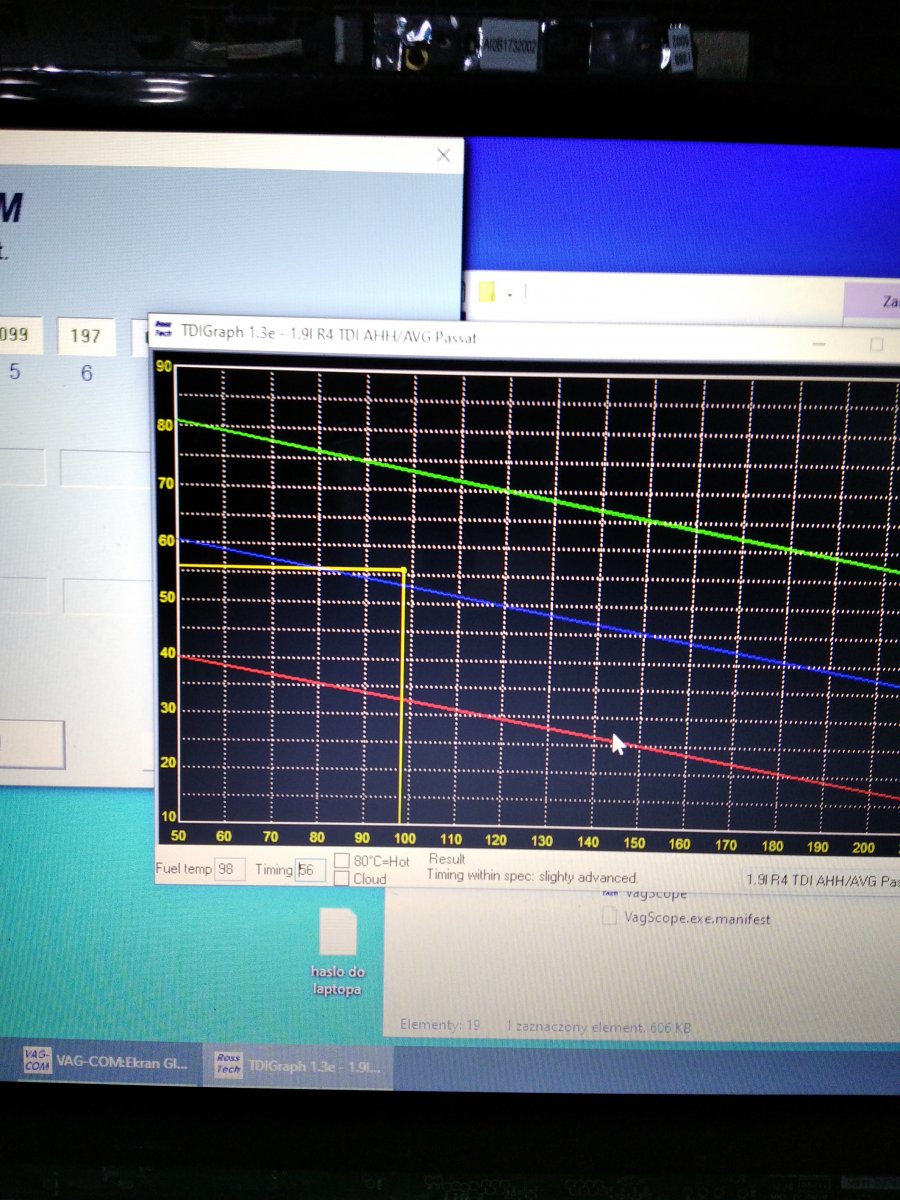900x1200 pixels.
Task: Select the VagScope.exe.manifest file name
Action: coord(697,918)
